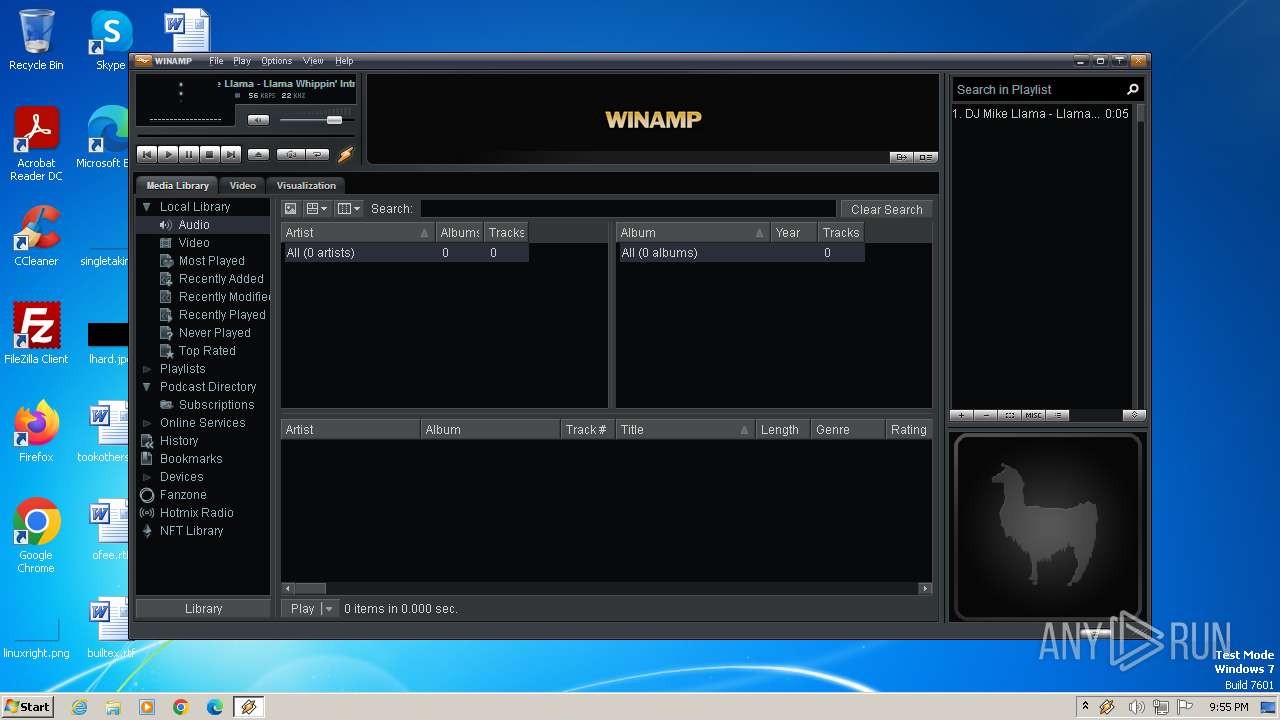Viewport: 1280px width, 720px height.
Task: Open the Top Rated view
Action: click(207, 351)
